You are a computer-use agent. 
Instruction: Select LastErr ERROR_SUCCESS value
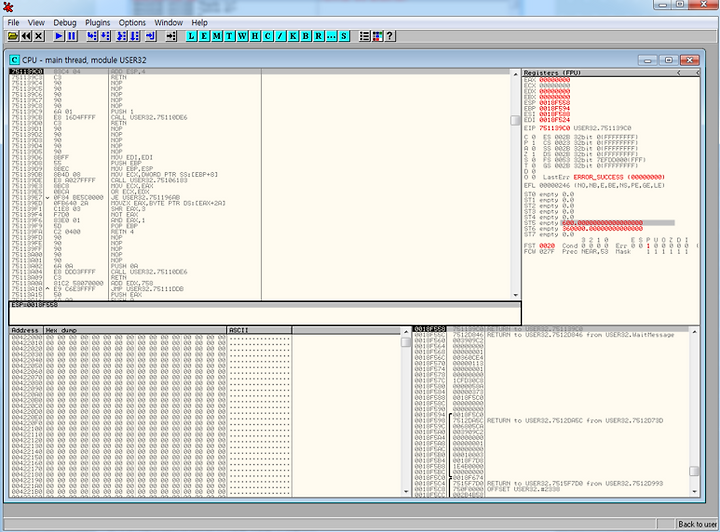619,177
